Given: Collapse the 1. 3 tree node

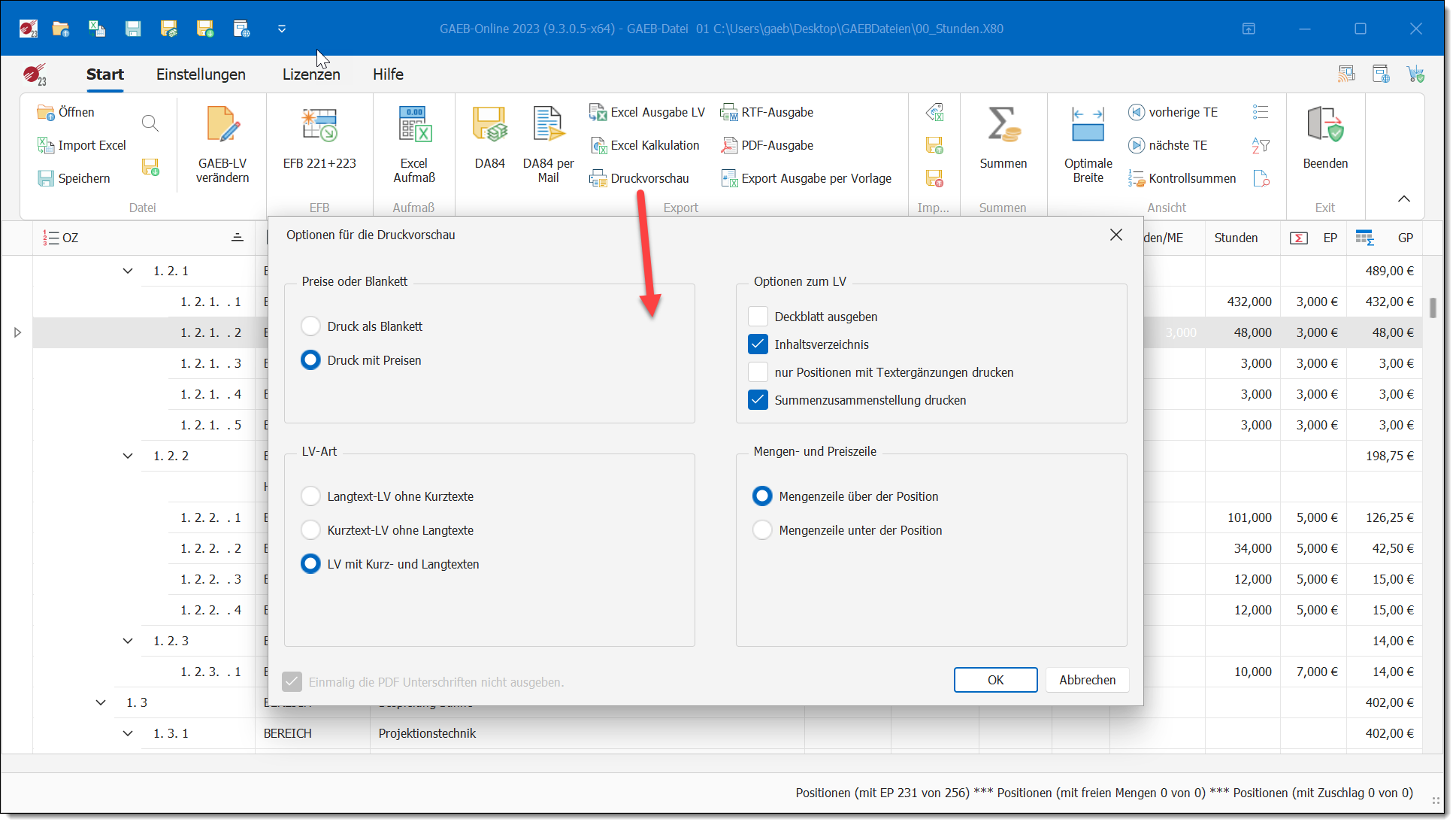Looking at the screenshot, I should [101, 702].
